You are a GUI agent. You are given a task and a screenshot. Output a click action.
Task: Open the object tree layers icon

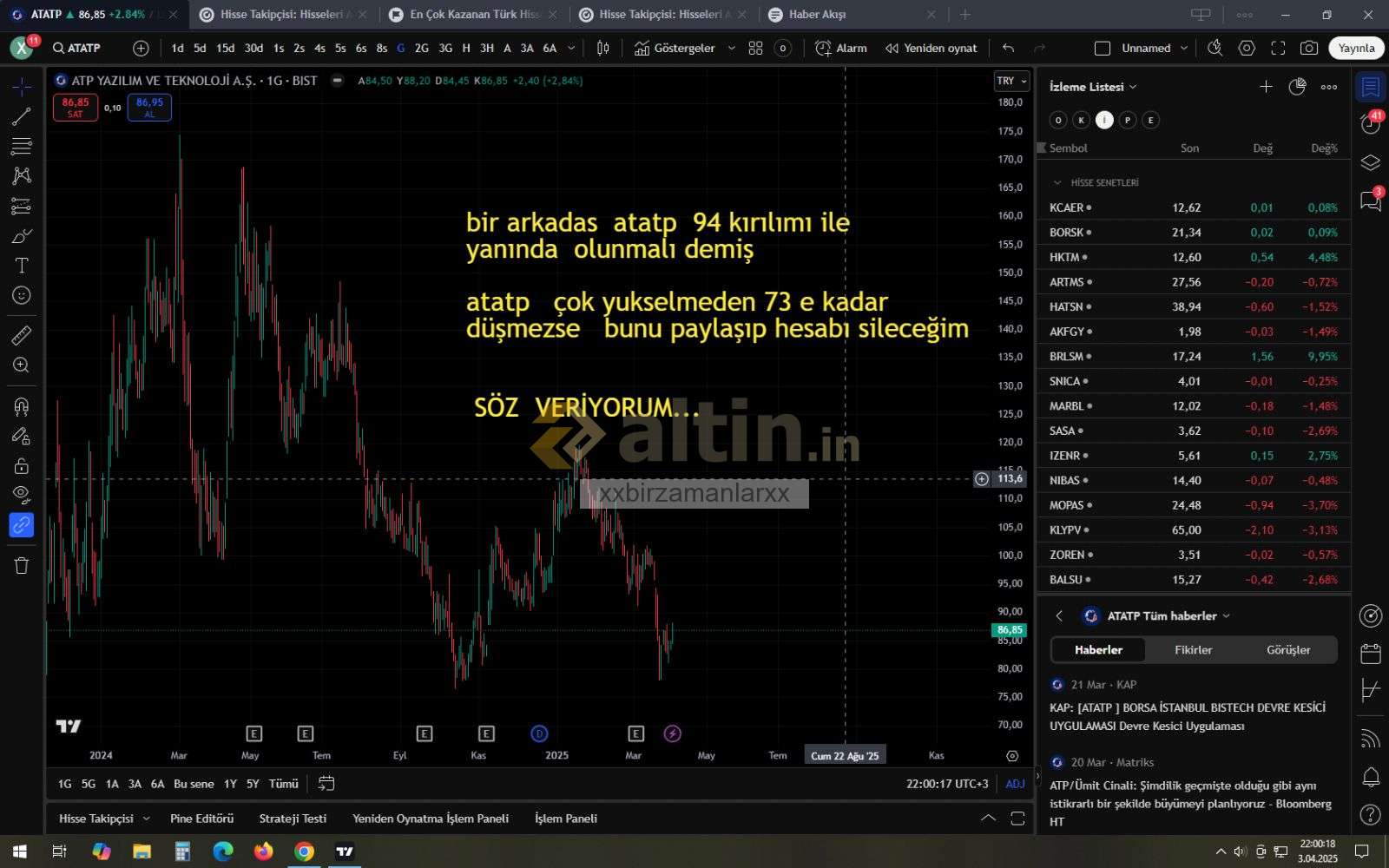pos(1371,162)
